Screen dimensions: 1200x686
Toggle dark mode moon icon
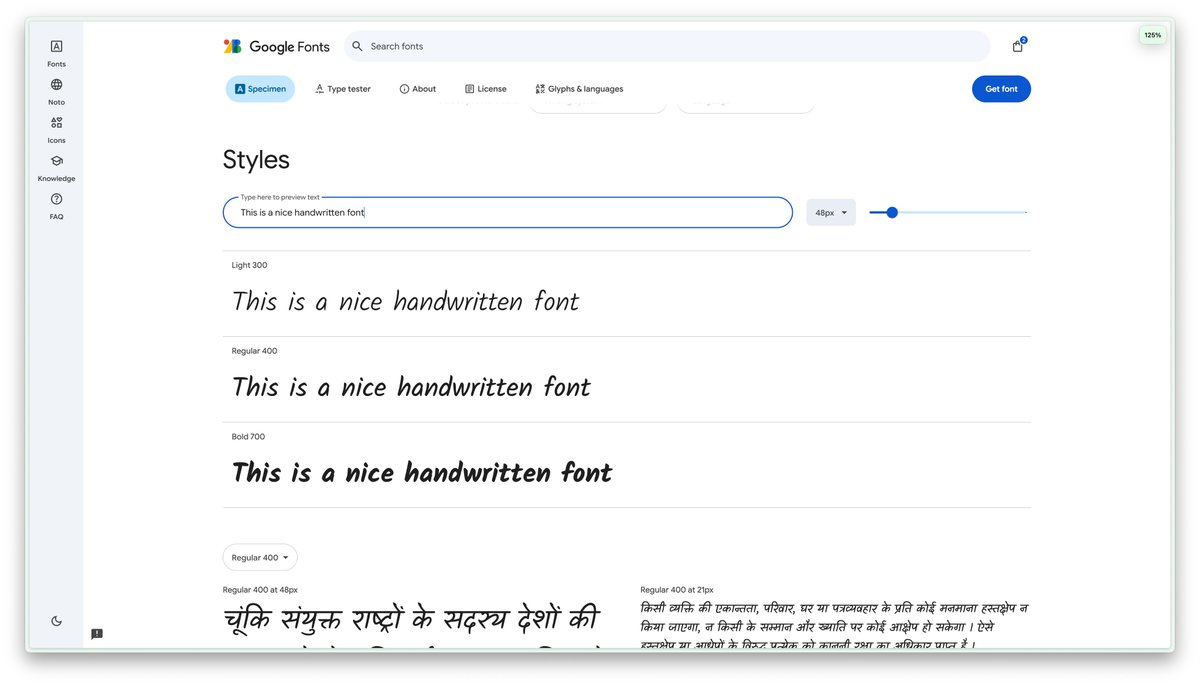coord(56,621)
